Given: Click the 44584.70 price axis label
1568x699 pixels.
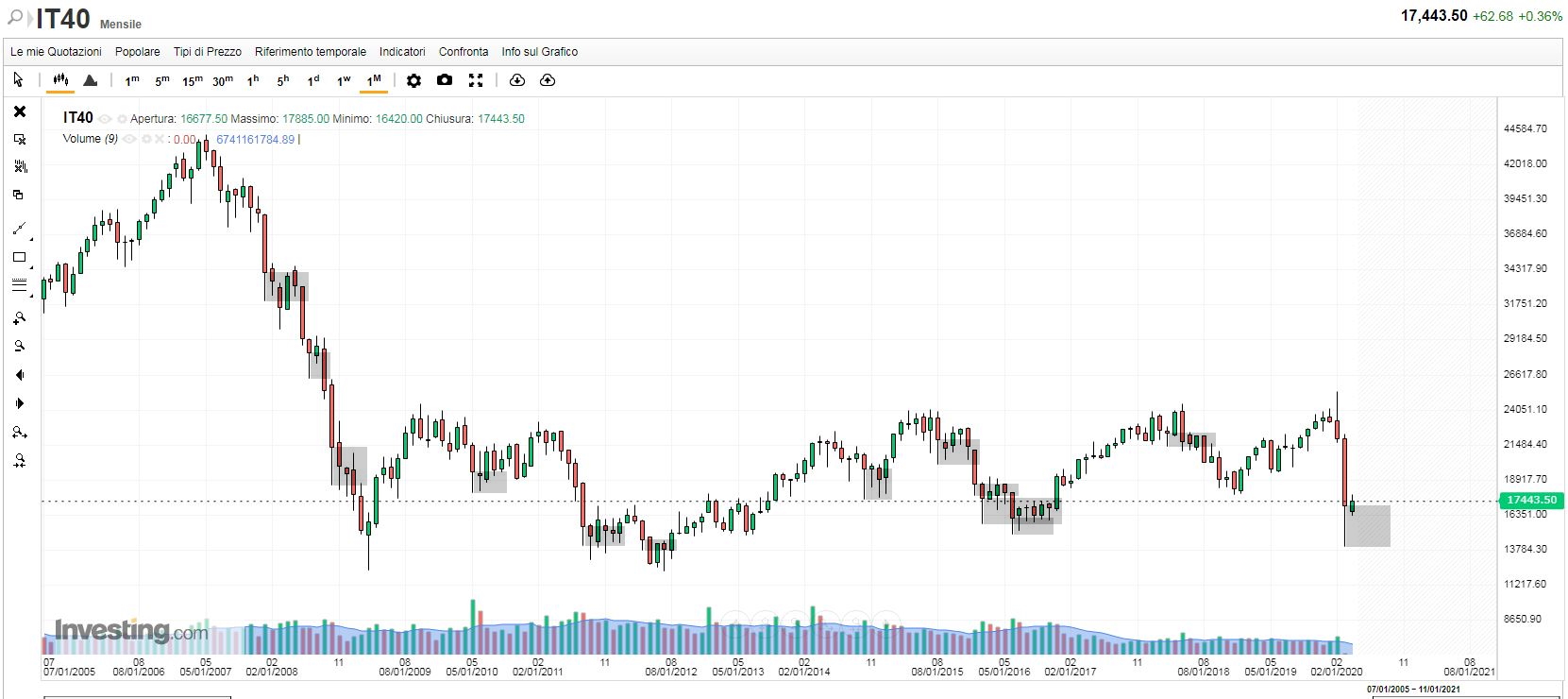Looking at the screenshot, I should pyautogui.click(x=1526, y=128).
